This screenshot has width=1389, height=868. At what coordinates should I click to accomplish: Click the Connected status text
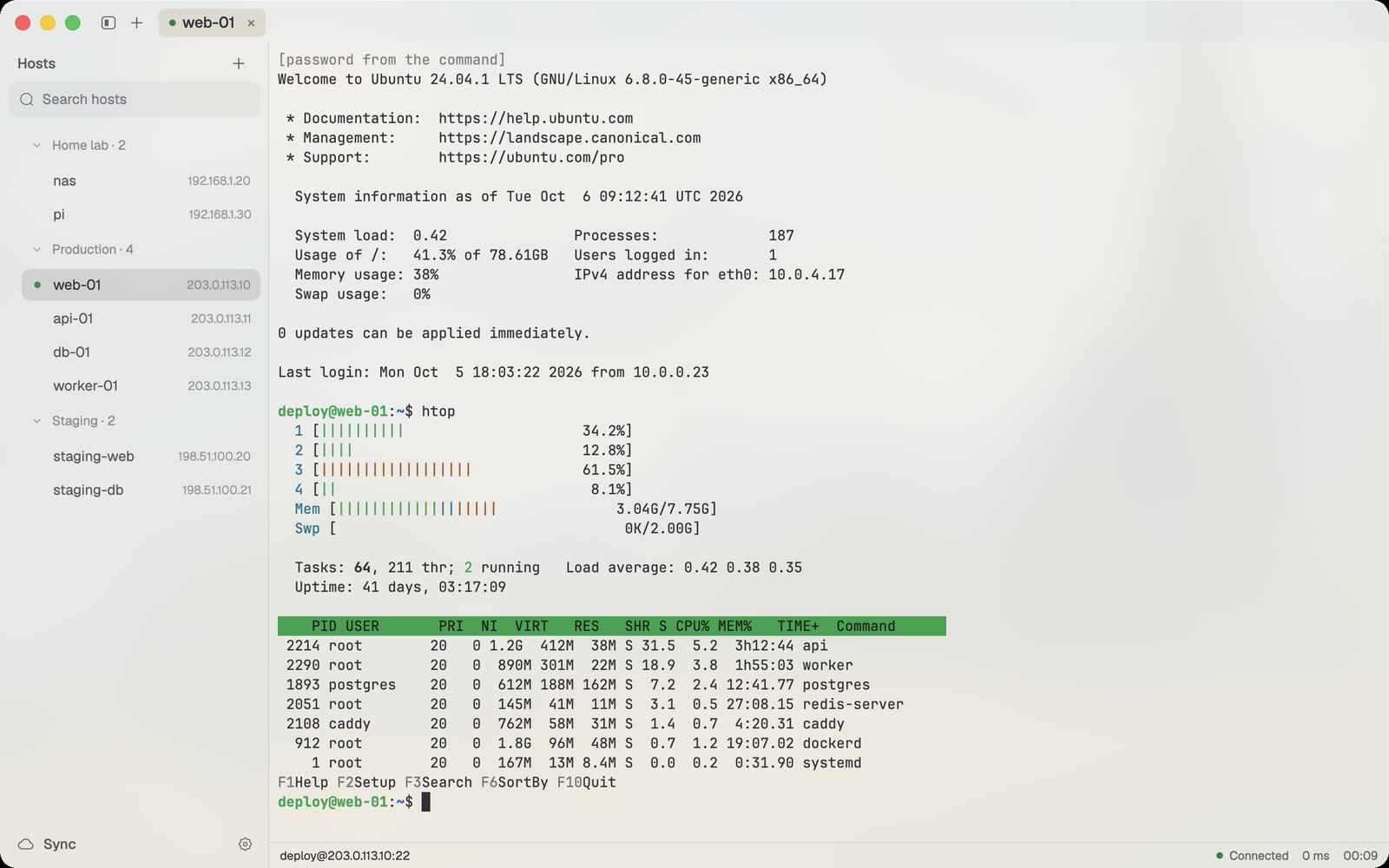pos(1259,856)
